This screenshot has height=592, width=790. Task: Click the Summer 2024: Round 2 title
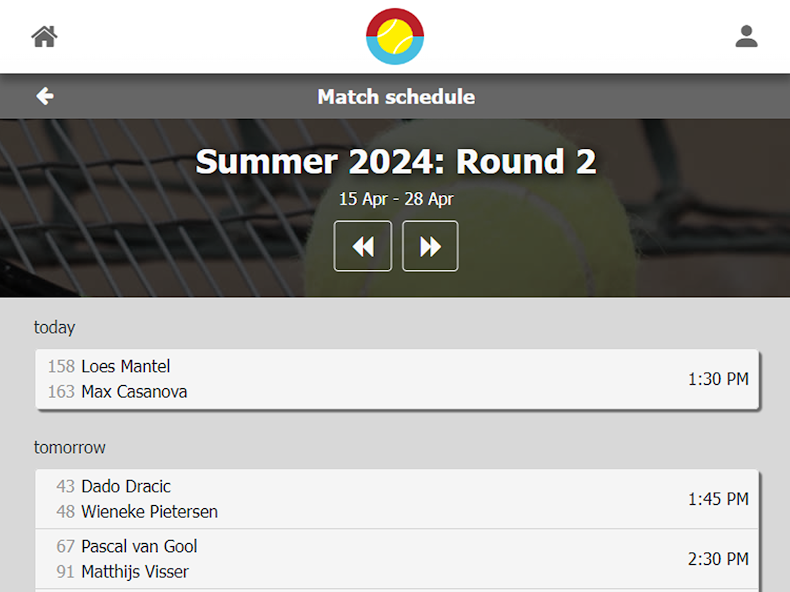click(x=395, y=162)
